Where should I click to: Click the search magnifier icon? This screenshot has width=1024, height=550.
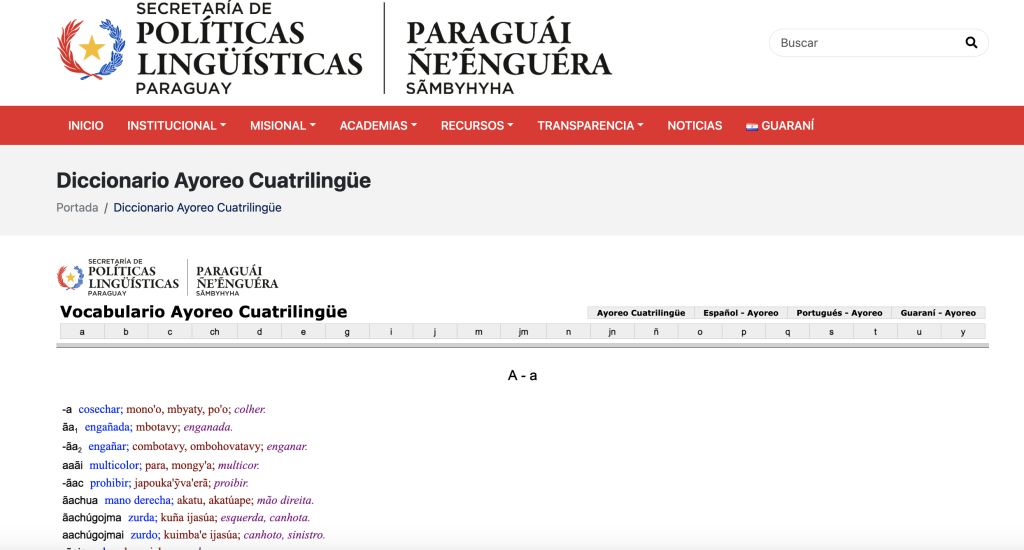click(971, 42)
